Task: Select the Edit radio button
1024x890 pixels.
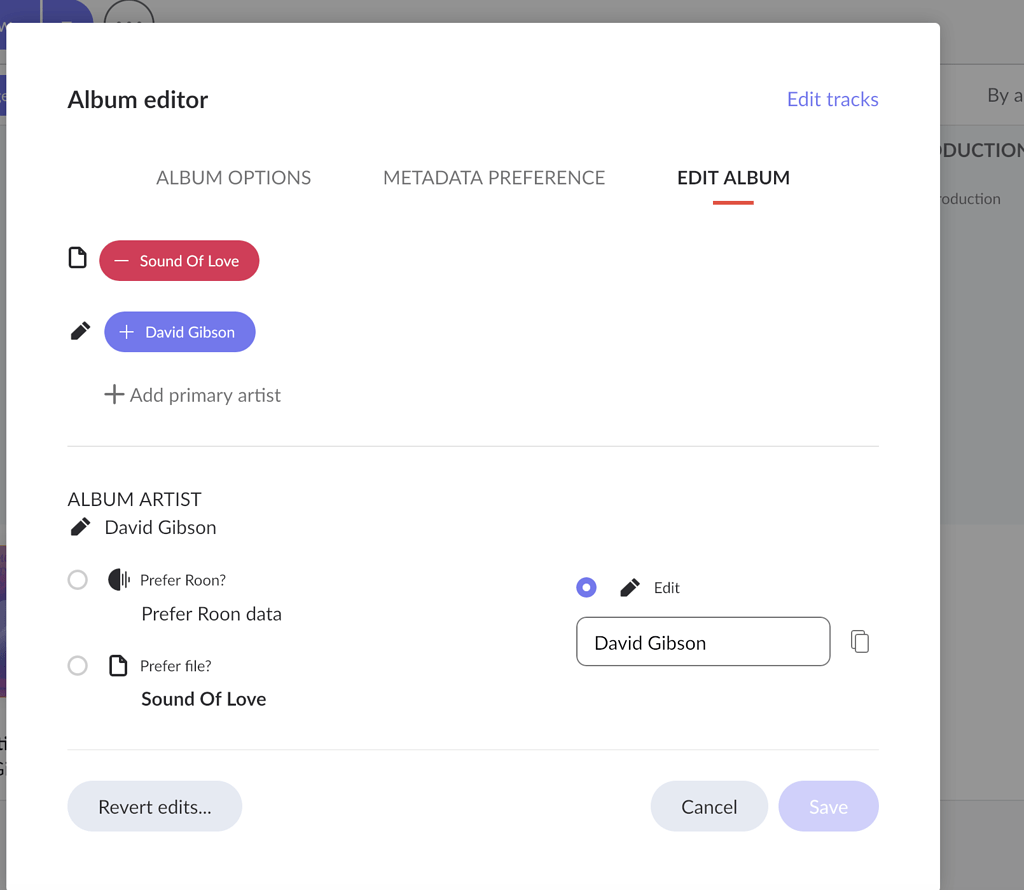Action: 586,587
